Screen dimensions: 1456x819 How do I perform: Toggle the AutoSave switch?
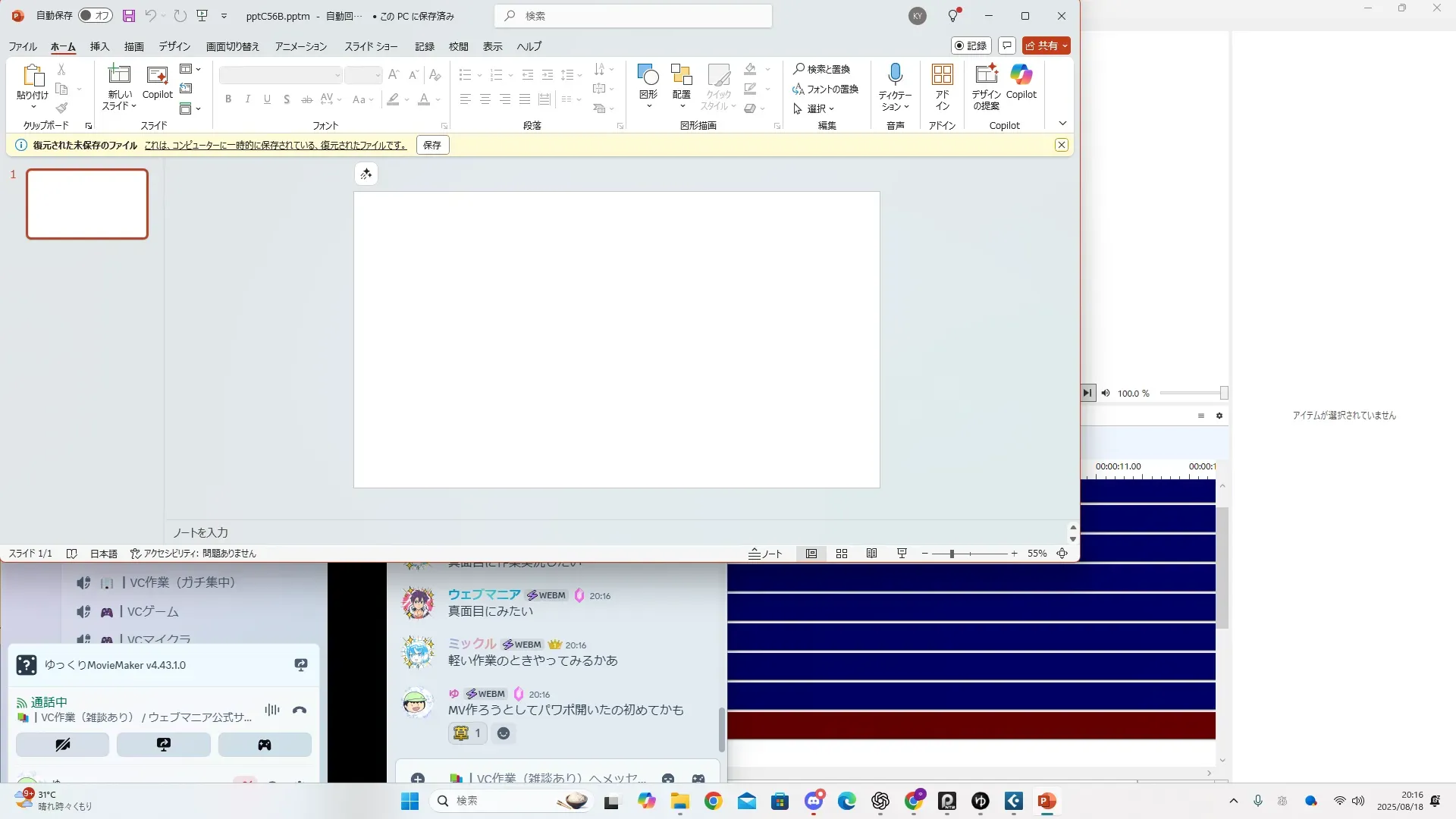pyautogui.click(x=96, y=16)
